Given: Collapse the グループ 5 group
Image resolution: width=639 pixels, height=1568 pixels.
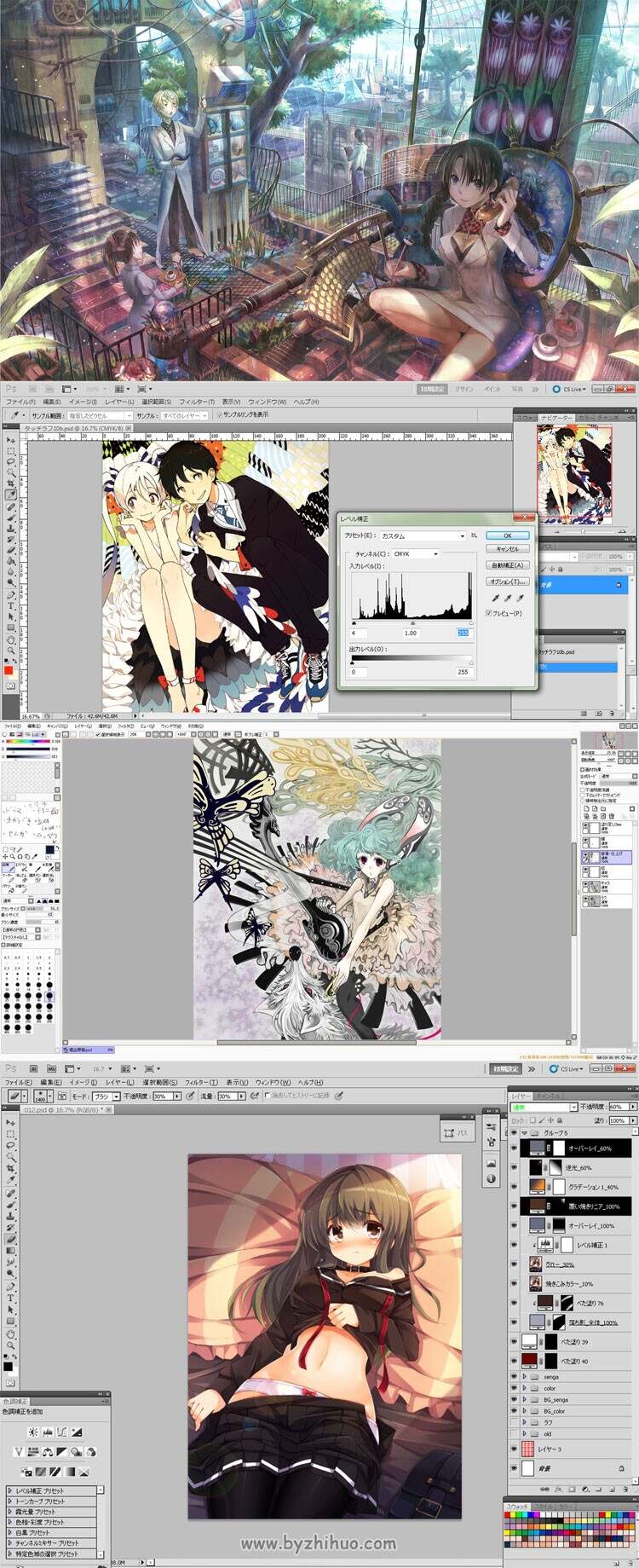Looking at the screenshot, I should point(524,1133).
